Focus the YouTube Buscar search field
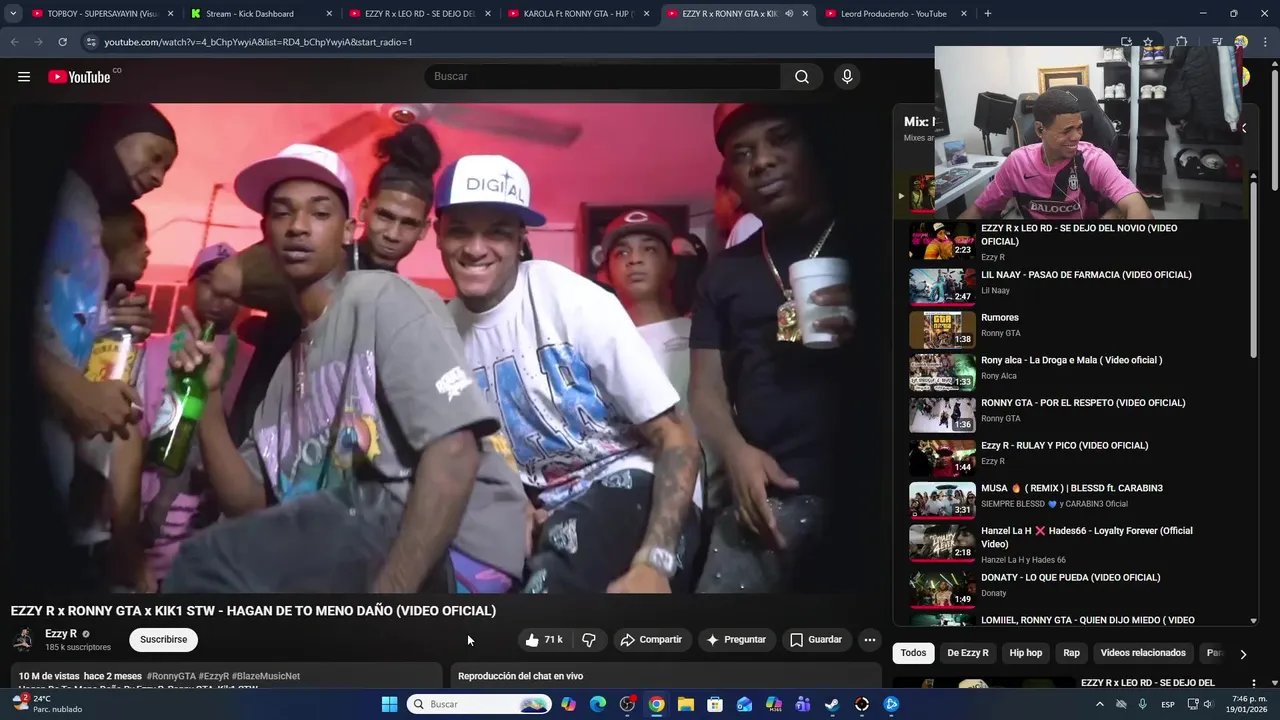Viewport: 1280px width, 720px height. 603,77
